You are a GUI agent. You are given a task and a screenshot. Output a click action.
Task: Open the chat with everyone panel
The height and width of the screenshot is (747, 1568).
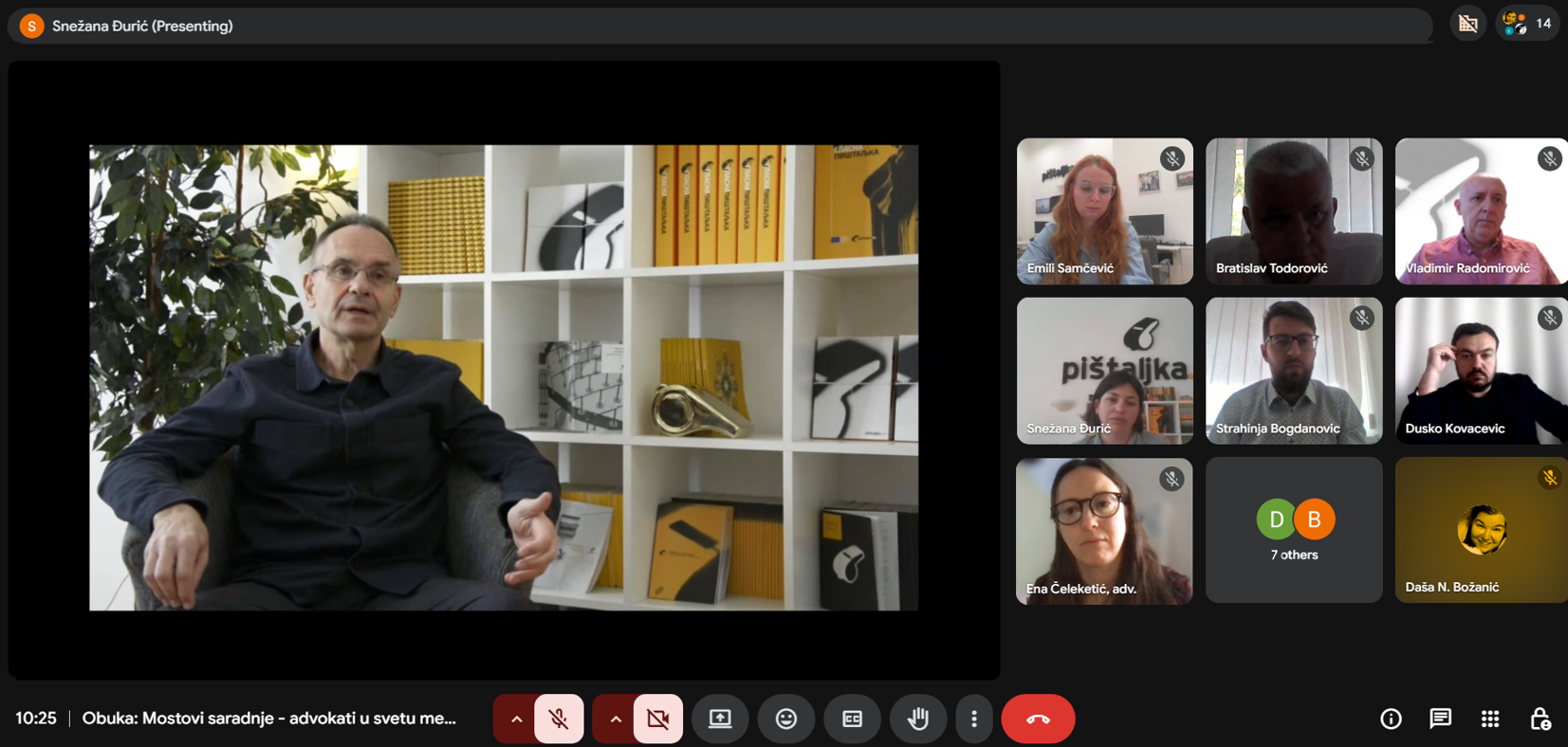tap(1440, 719)
